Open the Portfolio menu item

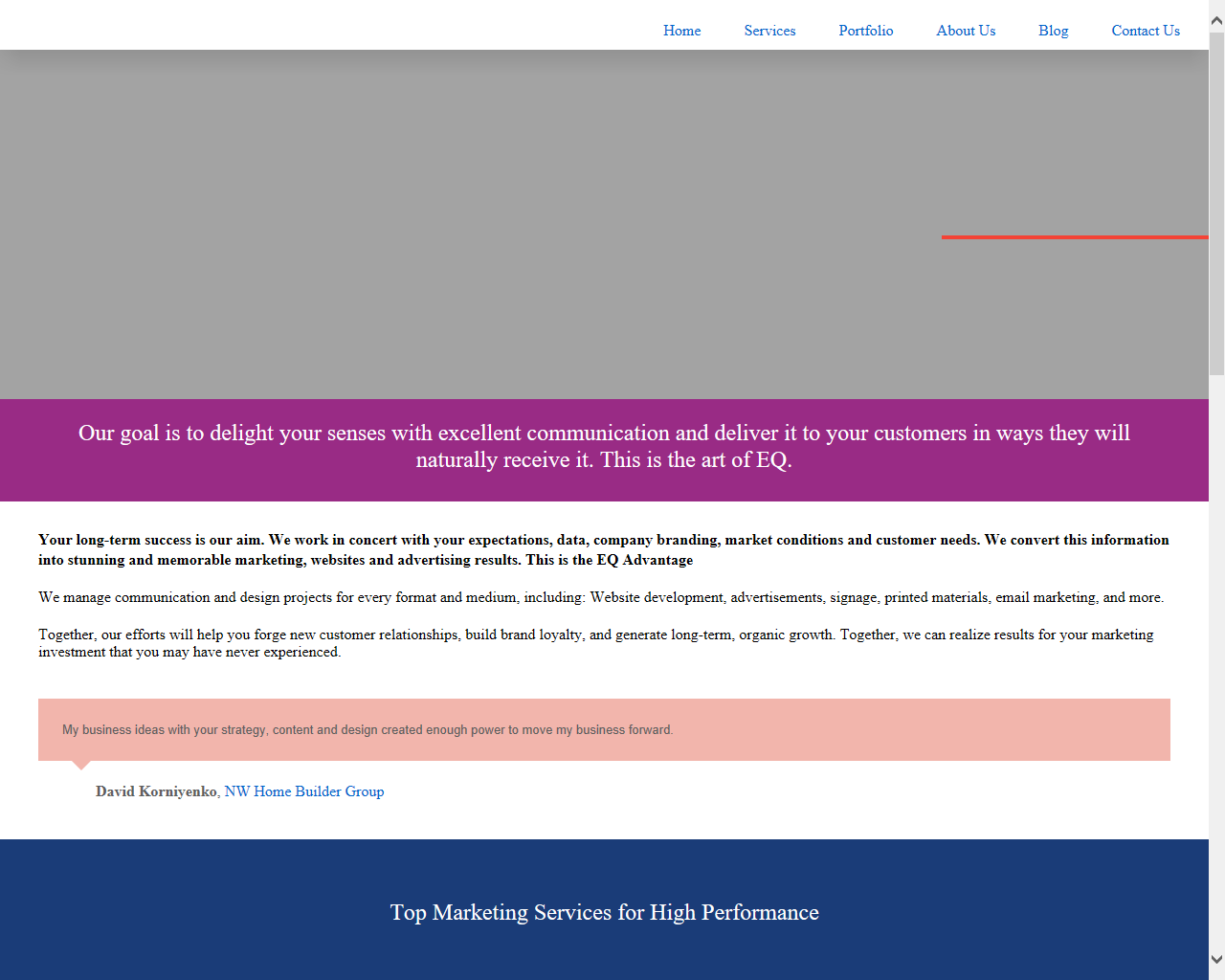tap(865, 31)
